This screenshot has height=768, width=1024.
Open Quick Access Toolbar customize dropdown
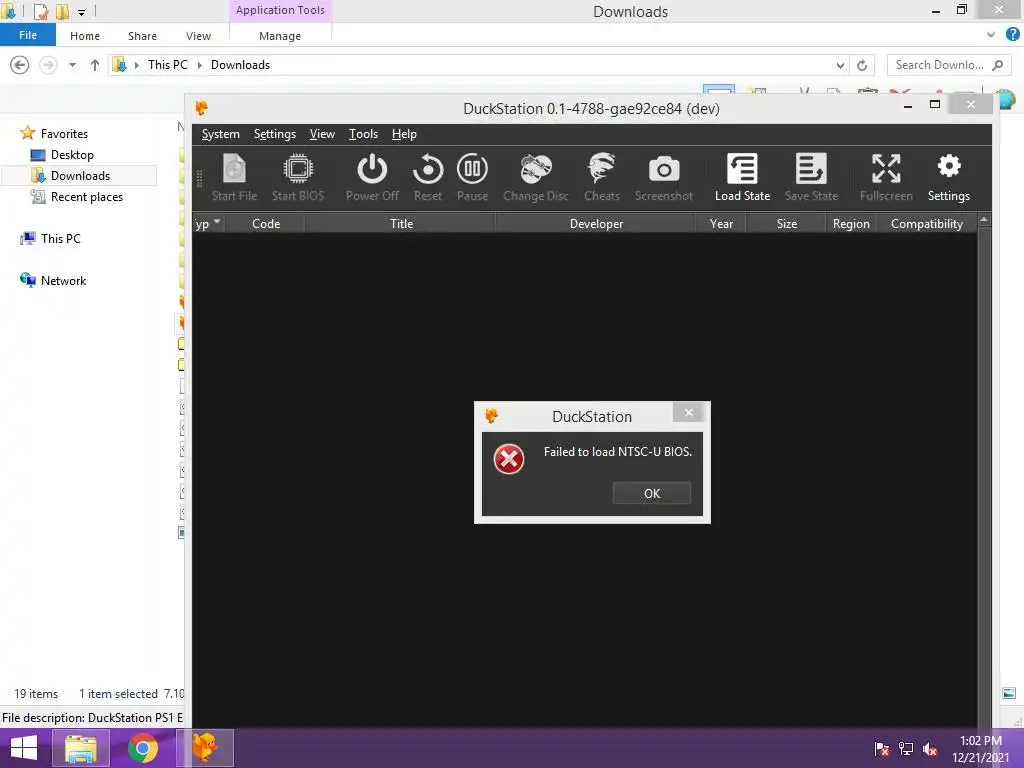pyautogui.click(x=82, y=12)
